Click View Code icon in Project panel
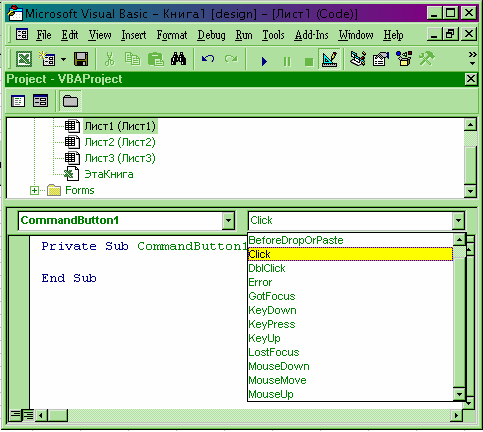483x432 pixels. click(18, 101)
